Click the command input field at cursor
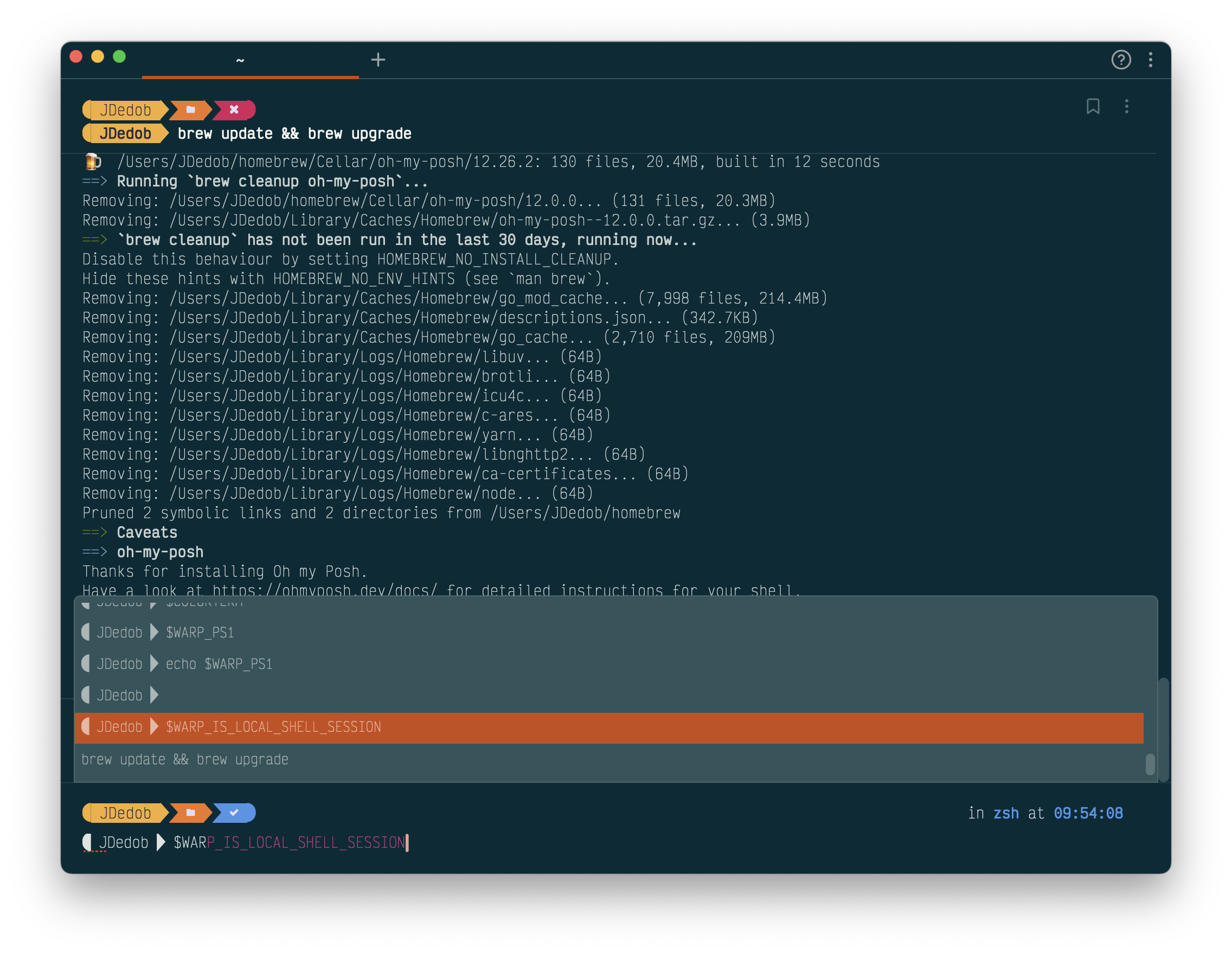This screenshot has height=954, width=1232. pos(407,842)
